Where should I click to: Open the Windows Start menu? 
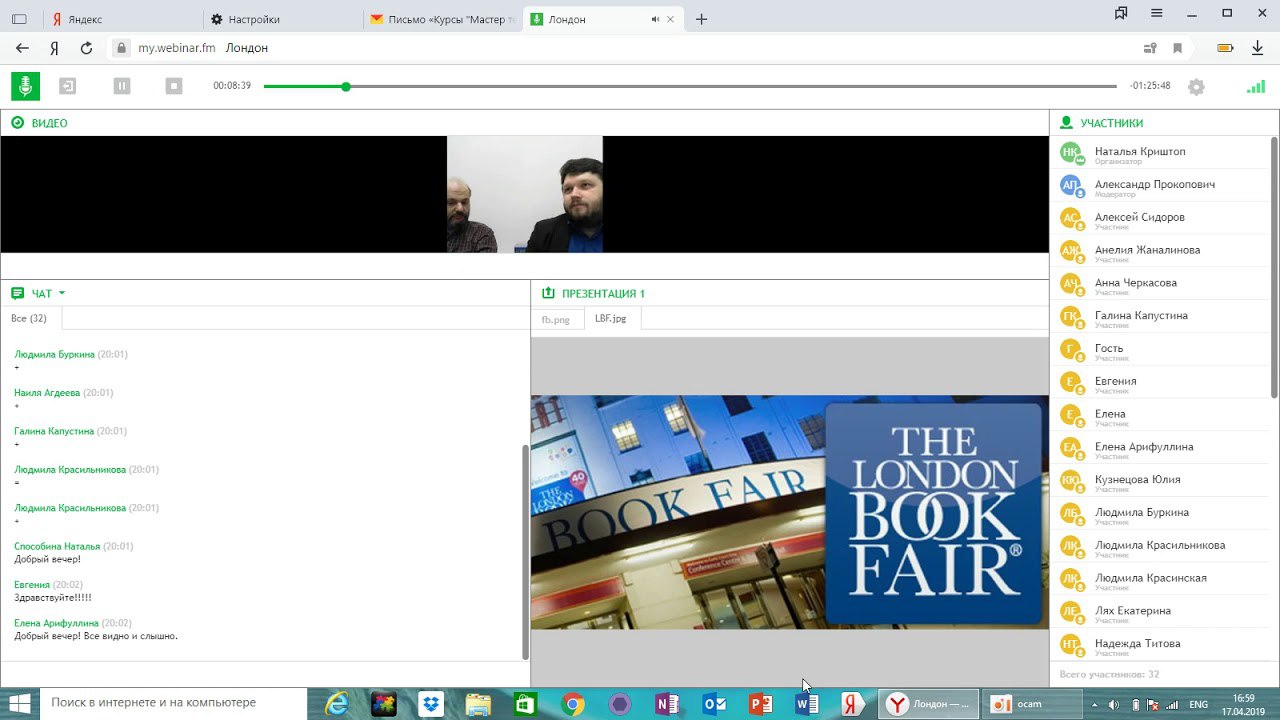pos(19,703)
